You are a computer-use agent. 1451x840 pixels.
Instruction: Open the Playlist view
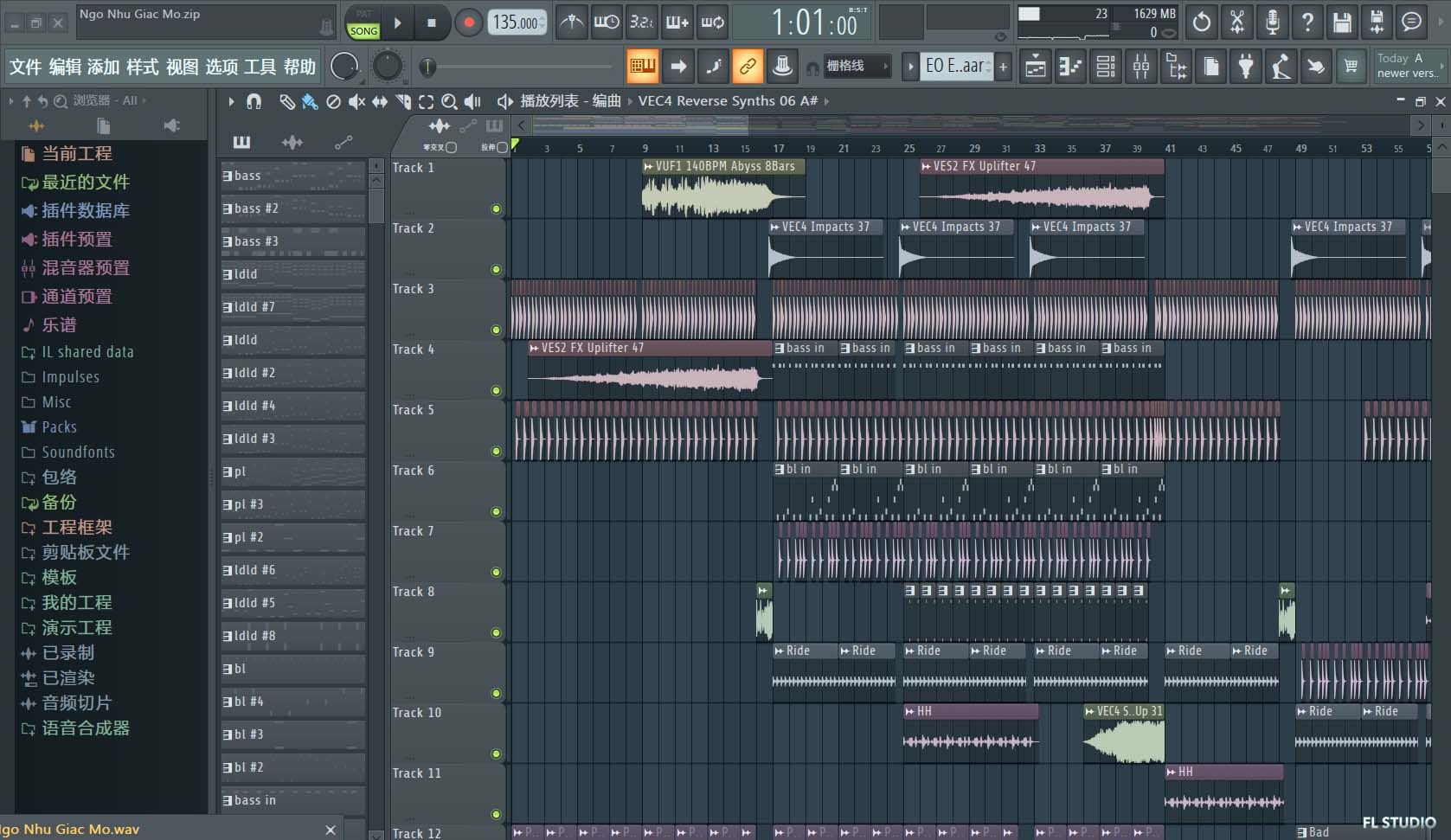[1035, 66]
